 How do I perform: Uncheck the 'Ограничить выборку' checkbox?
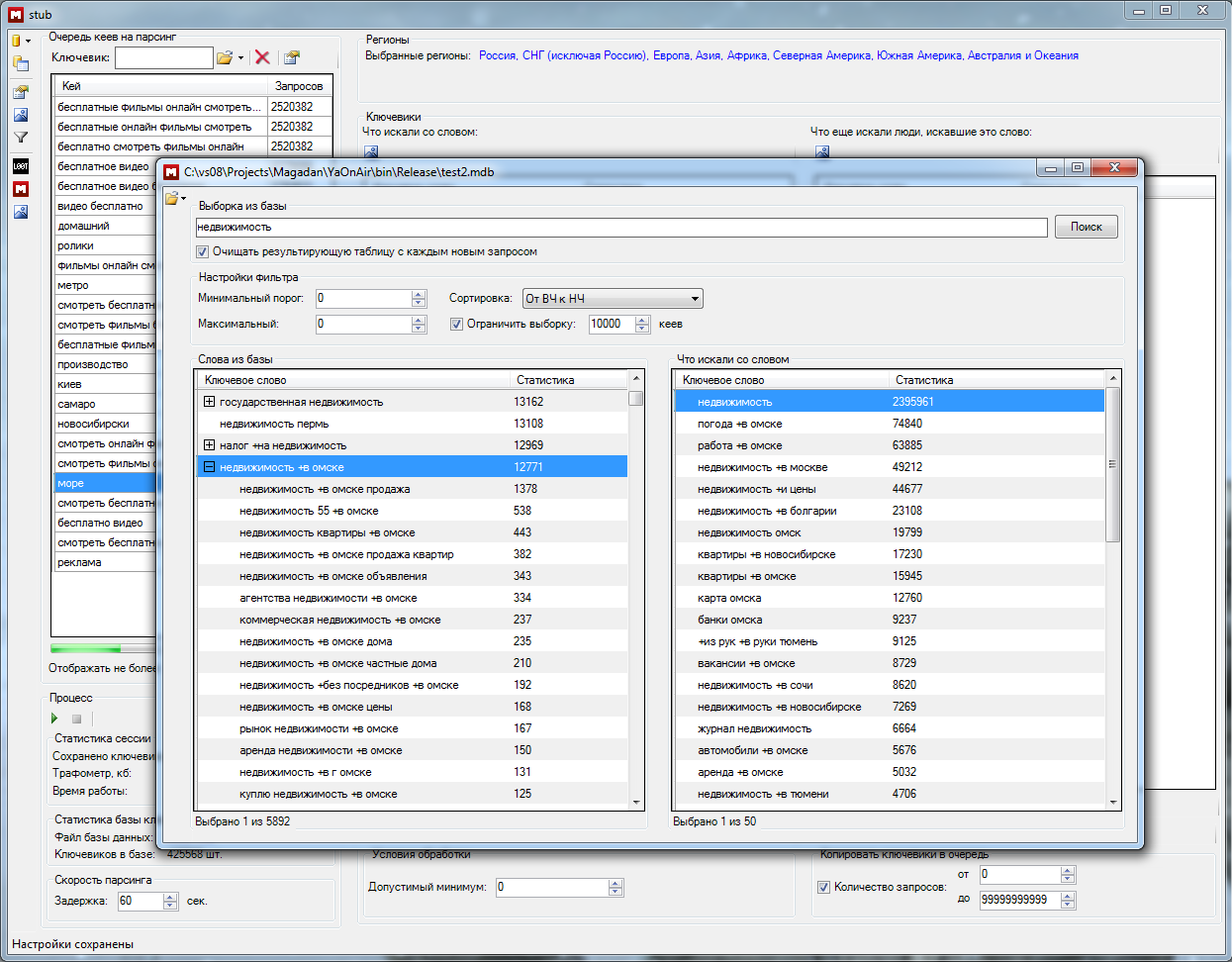[456, 324]
